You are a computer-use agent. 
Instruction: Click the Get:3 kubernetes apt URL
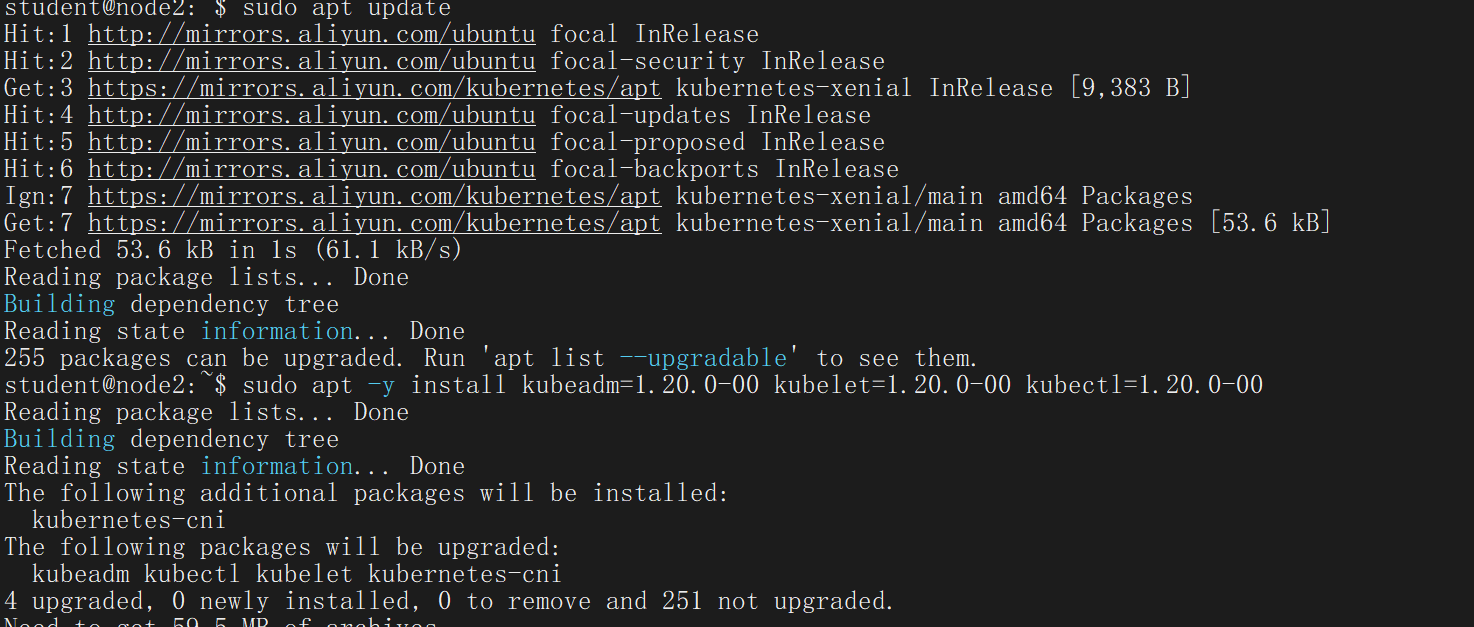pyautogui.click(x=374, y=89)
